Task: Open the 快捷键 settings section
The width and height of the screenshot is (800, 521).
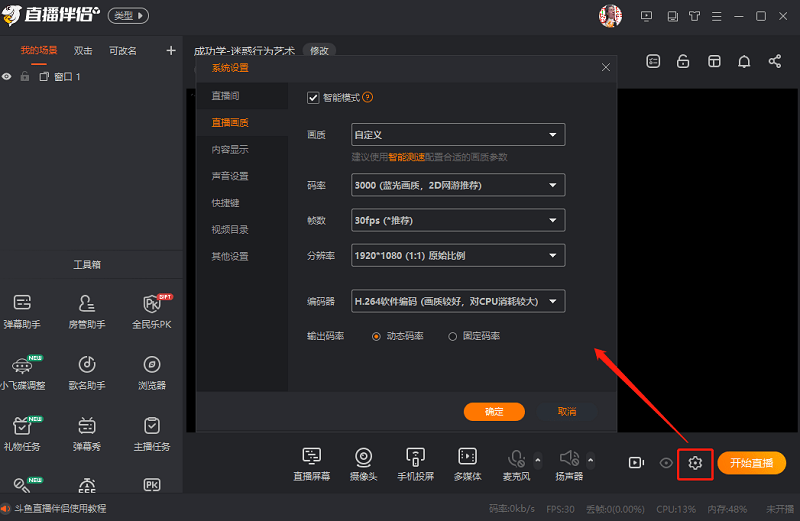Action: (225, 203)
